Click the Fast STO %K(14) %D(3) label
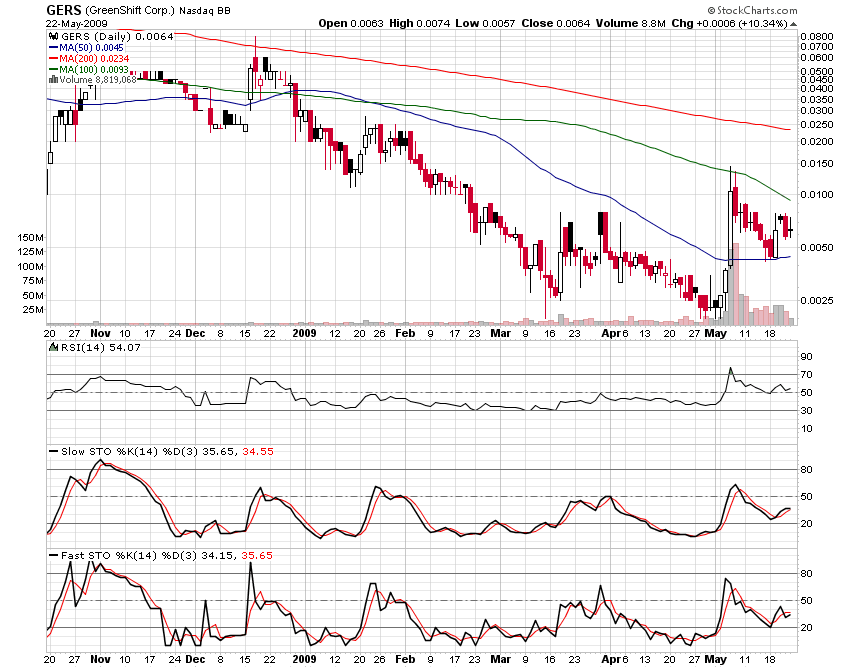Screen dimensions: 850x668 pos(128,555)
